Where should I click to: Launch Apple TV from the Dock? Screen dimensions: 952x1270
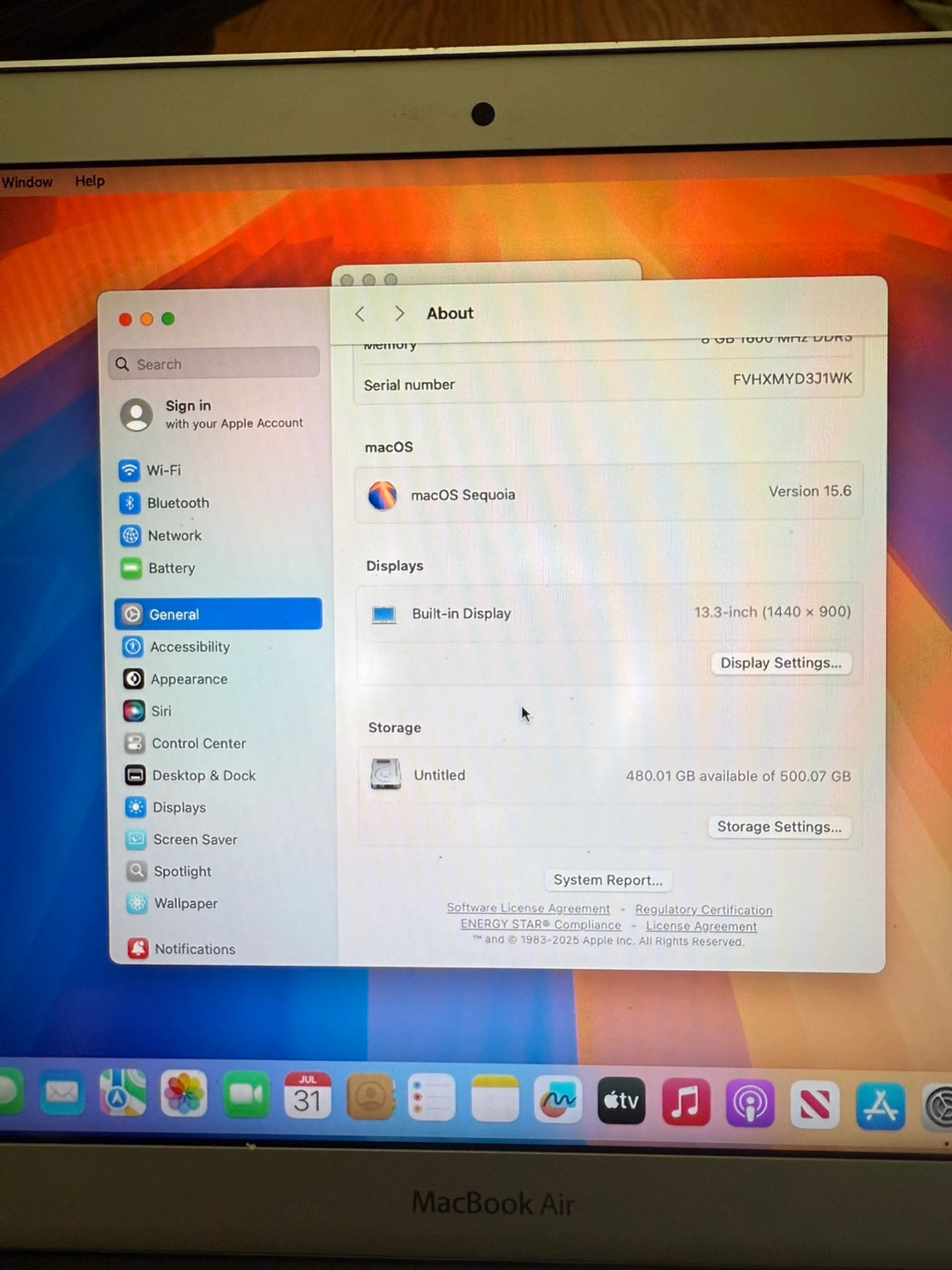(621, 1101)
